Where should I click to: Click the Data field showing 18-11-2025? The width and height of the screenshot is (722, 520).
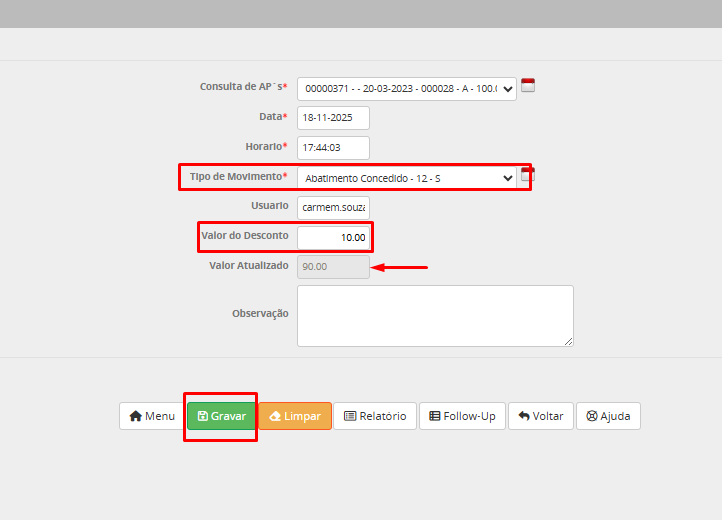pos(333,118)
